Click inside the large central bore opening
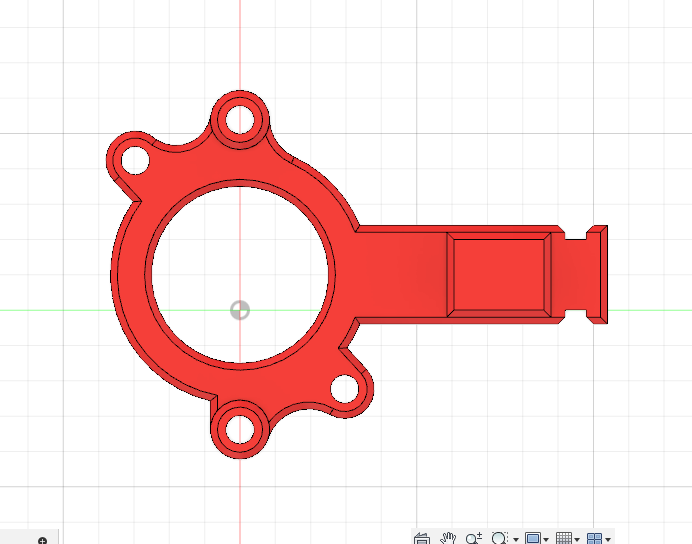This screenshot has height=544, width=692. pos(238,270)
